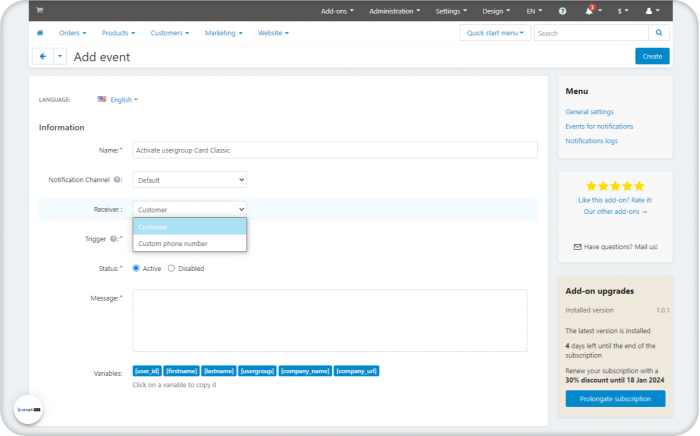The height and width of the screenshot is (436, 700).
Task: Open the help question mark icon
Action: (562, 11)
